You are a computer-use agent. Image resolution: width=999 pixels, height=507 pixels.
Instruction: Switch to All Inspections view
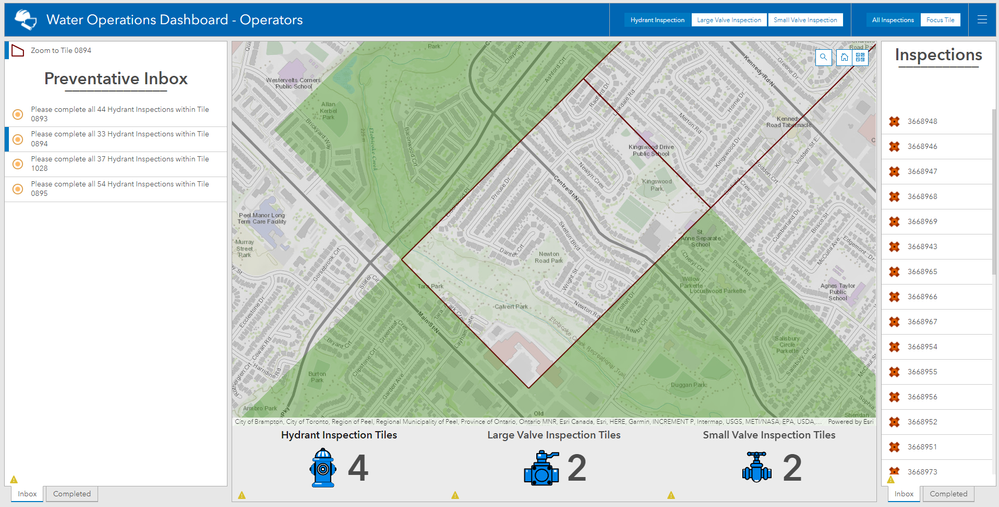[893, 20]
